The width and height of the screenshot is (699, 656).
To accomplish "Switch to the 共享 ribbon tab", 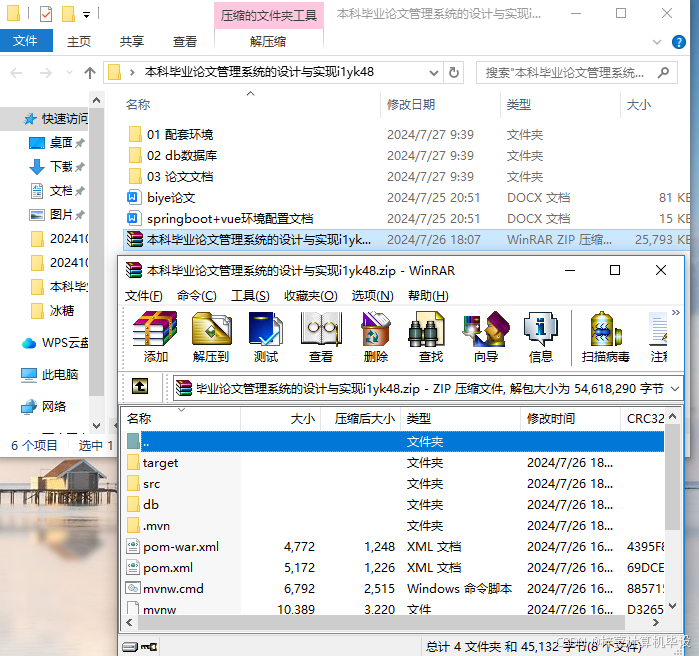I will tap(132, 42).
